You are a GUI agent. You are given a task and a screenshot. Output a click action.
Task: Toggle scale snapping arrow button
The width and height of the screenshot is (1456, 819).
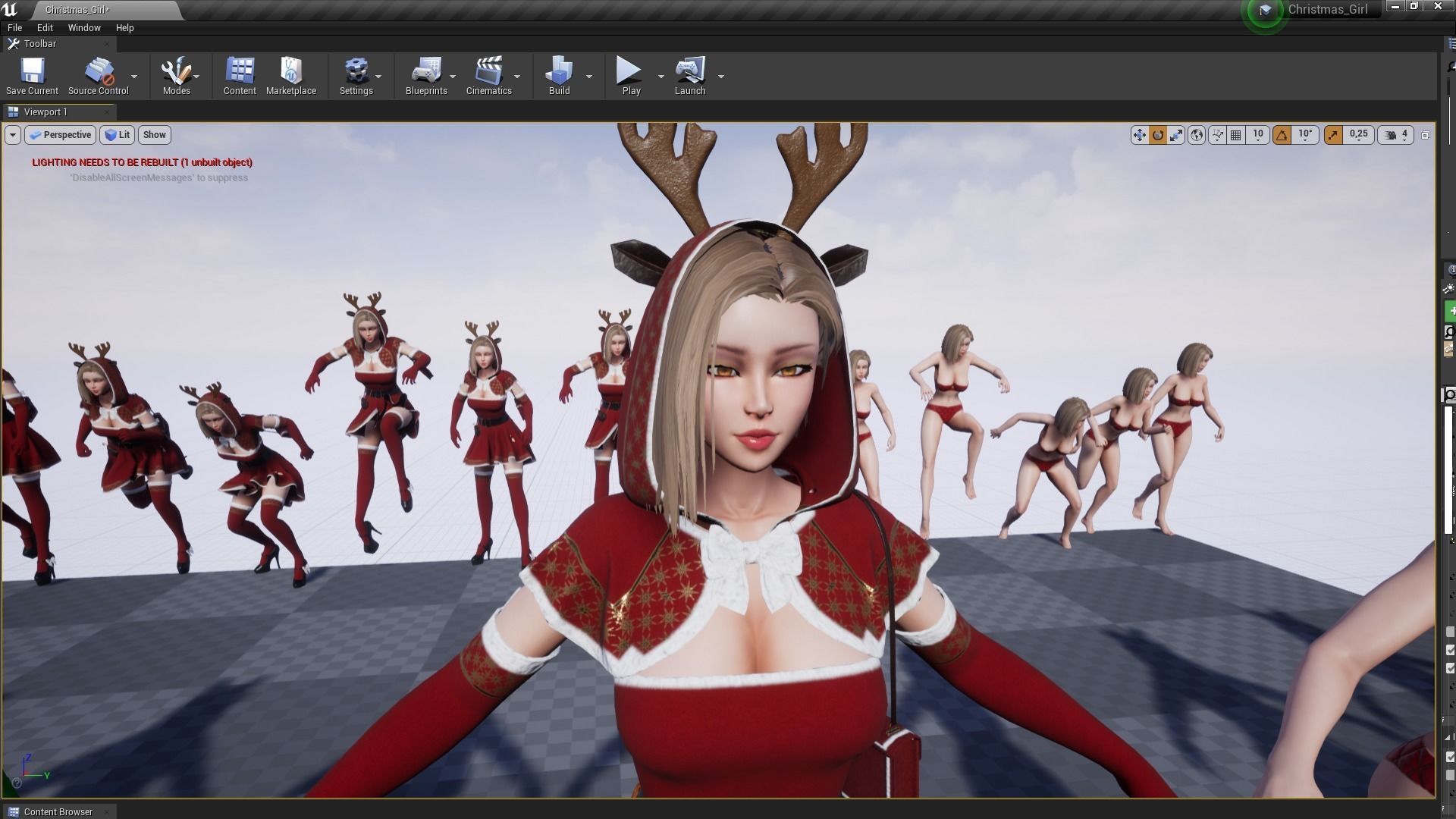click(x=1333, y=135)
